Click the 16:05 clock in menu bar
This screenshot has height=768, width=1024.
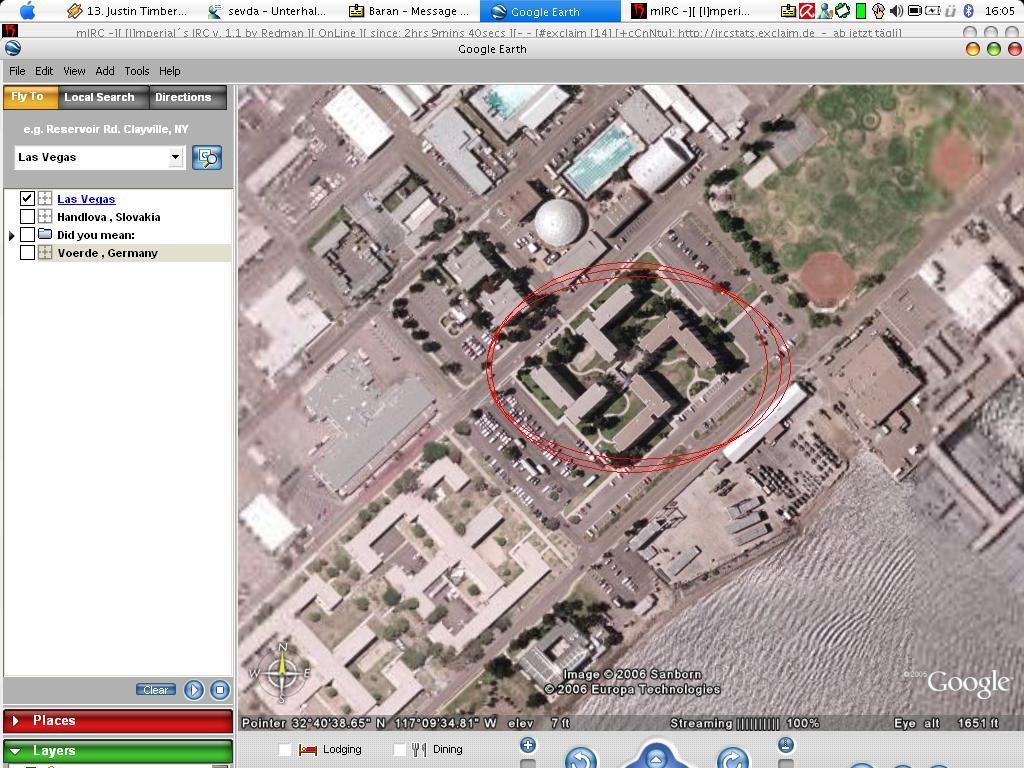click(999, 10)
